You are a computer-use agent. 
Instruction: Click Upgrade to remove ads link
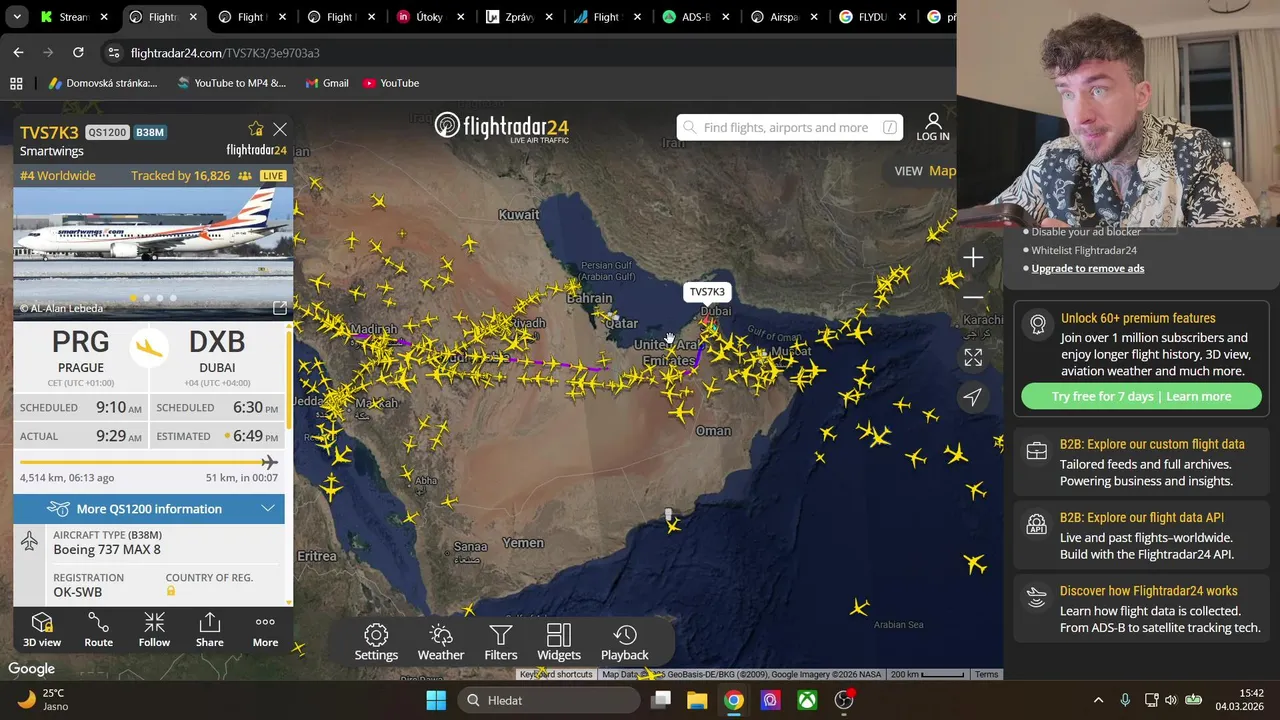click(x=1088, y=268)
